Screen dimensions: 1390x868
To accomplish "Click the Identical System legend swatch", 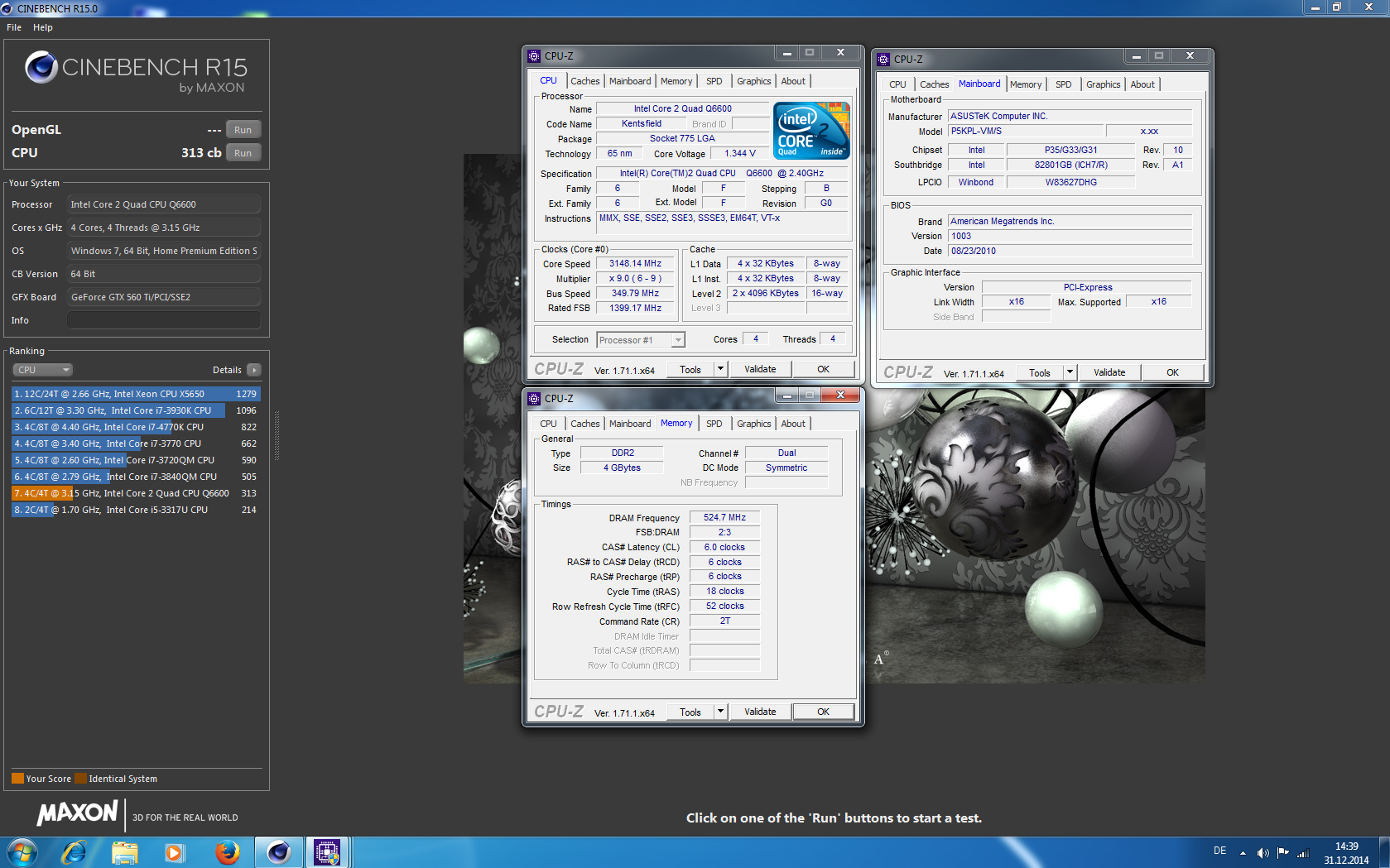I will 80,779.
